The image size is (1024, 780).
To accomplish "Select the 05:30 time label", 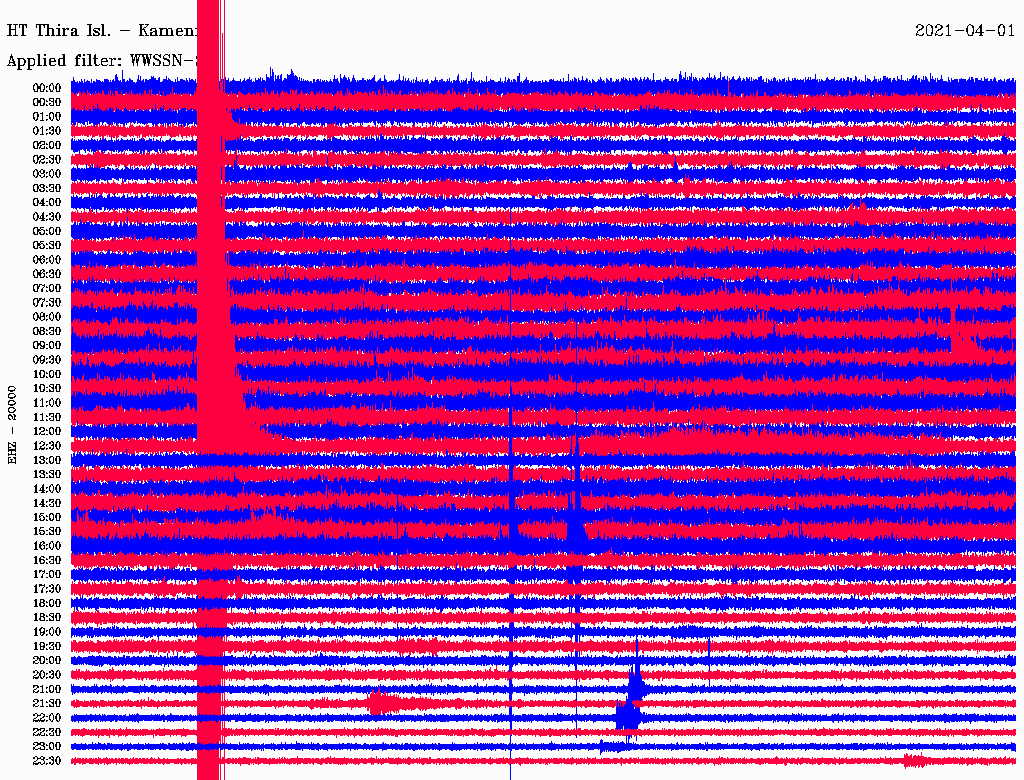I will (47, 245).
